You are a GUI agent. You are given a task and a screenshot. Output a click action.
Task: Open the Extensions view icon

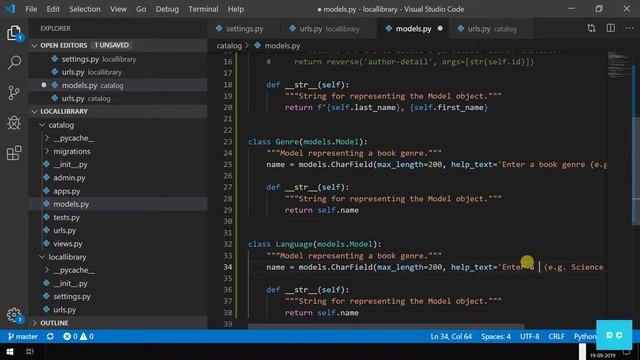(14, 153)
